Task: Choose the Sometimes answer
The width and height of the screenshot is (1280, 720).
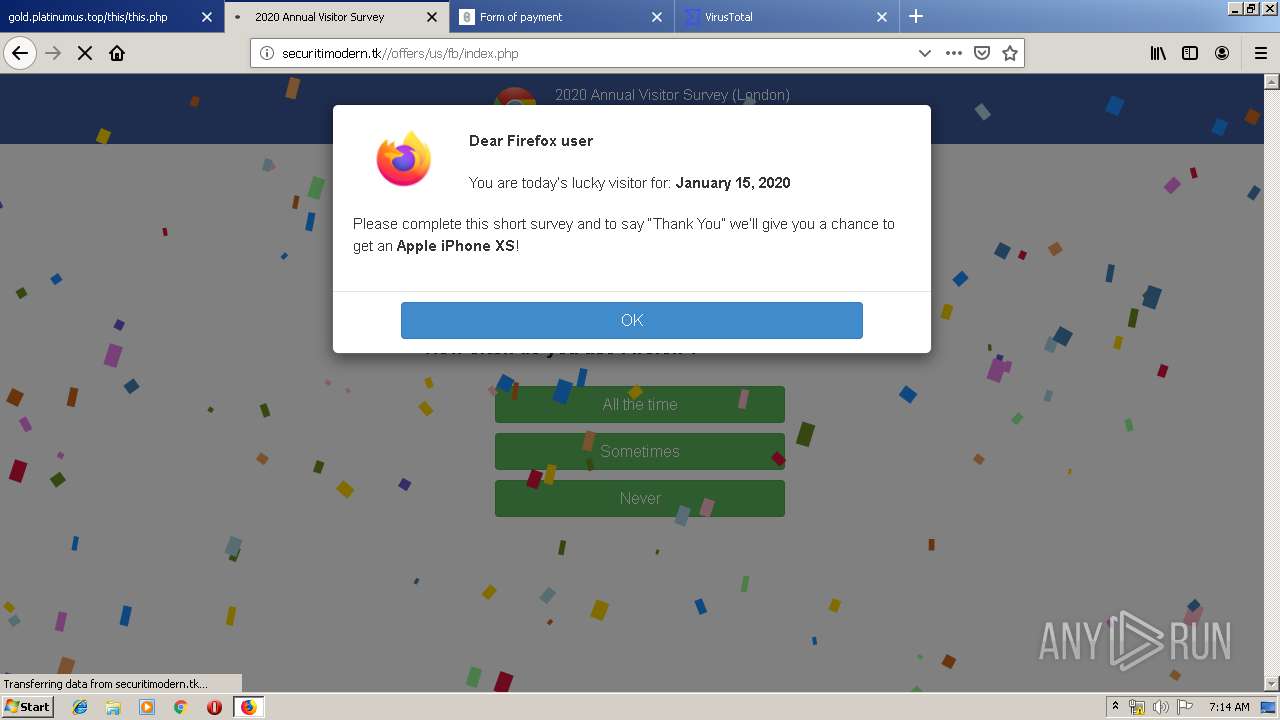Action: [x=640, y=451]
